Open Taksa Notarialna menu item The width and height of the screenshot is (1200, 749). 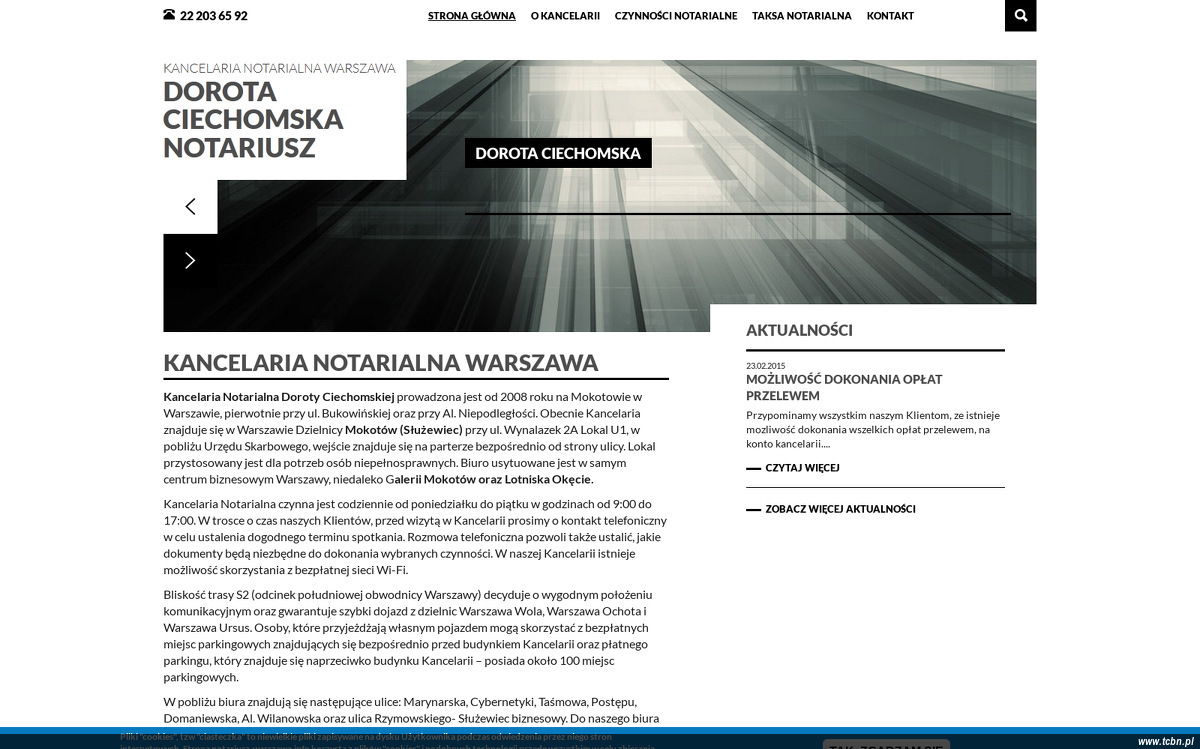(802, 16)
